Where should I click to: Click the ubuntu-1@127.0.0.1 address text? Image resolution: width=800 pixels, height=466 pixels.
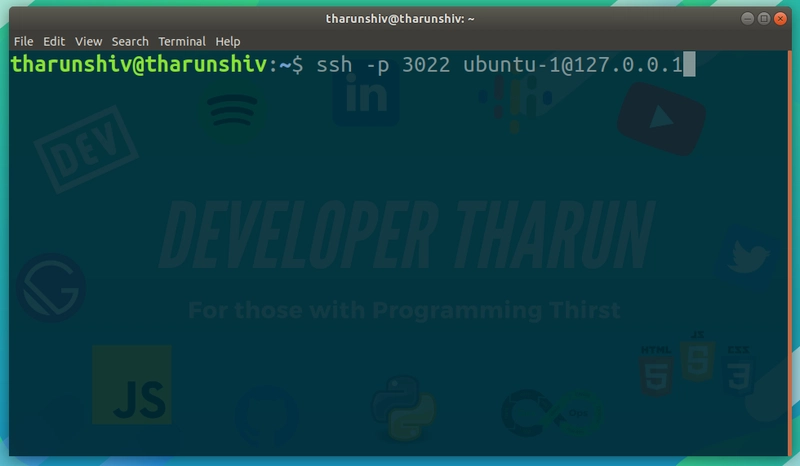(573, 65)
